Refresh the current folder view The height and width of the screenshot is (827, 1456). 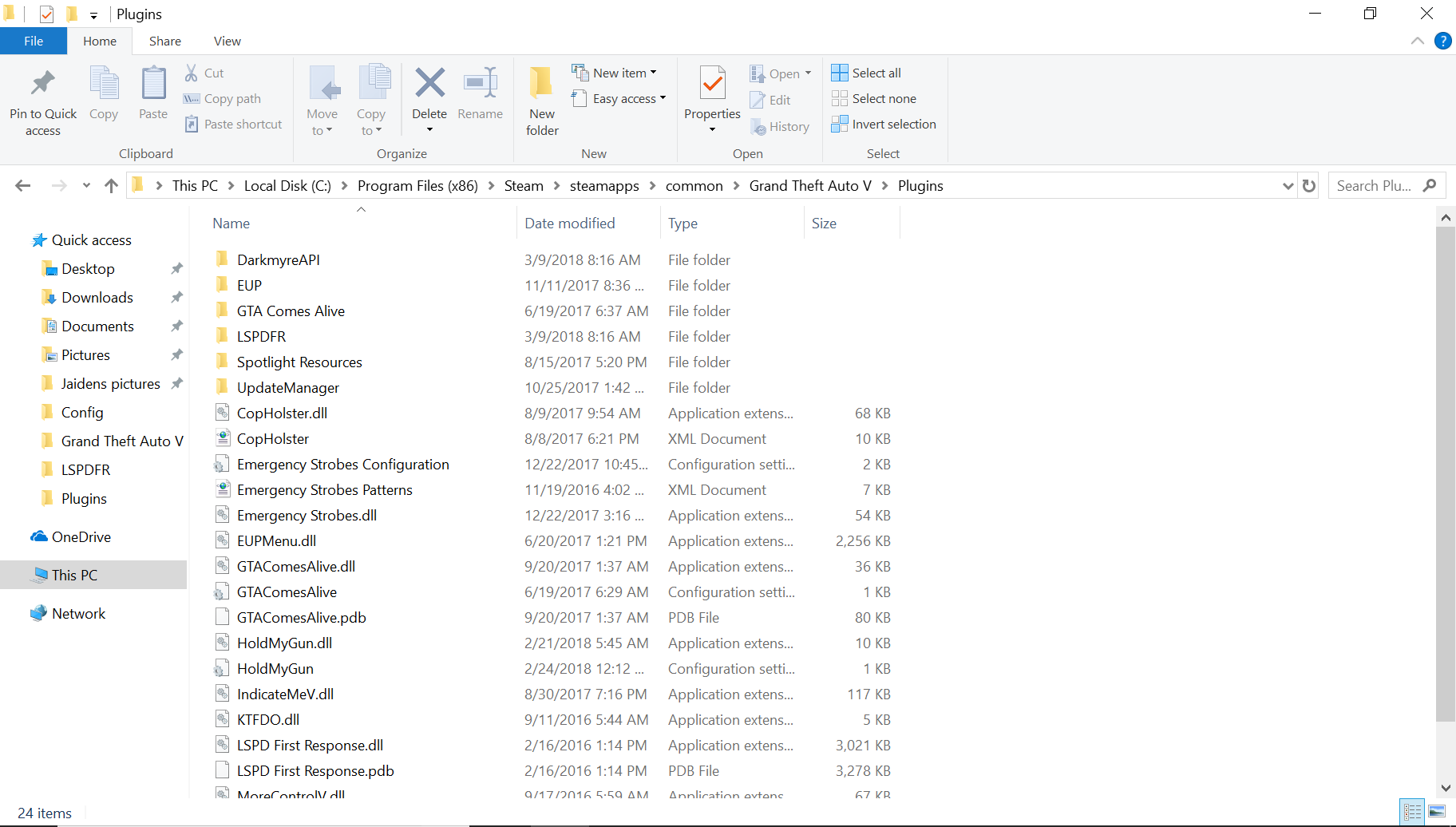[1309, 186]
